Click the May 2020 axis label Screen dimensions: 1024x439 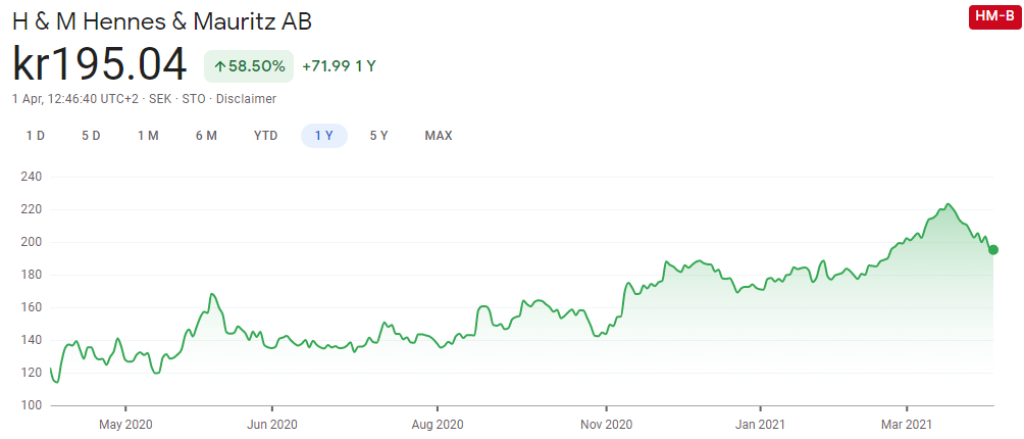click(x=125, y=425)
